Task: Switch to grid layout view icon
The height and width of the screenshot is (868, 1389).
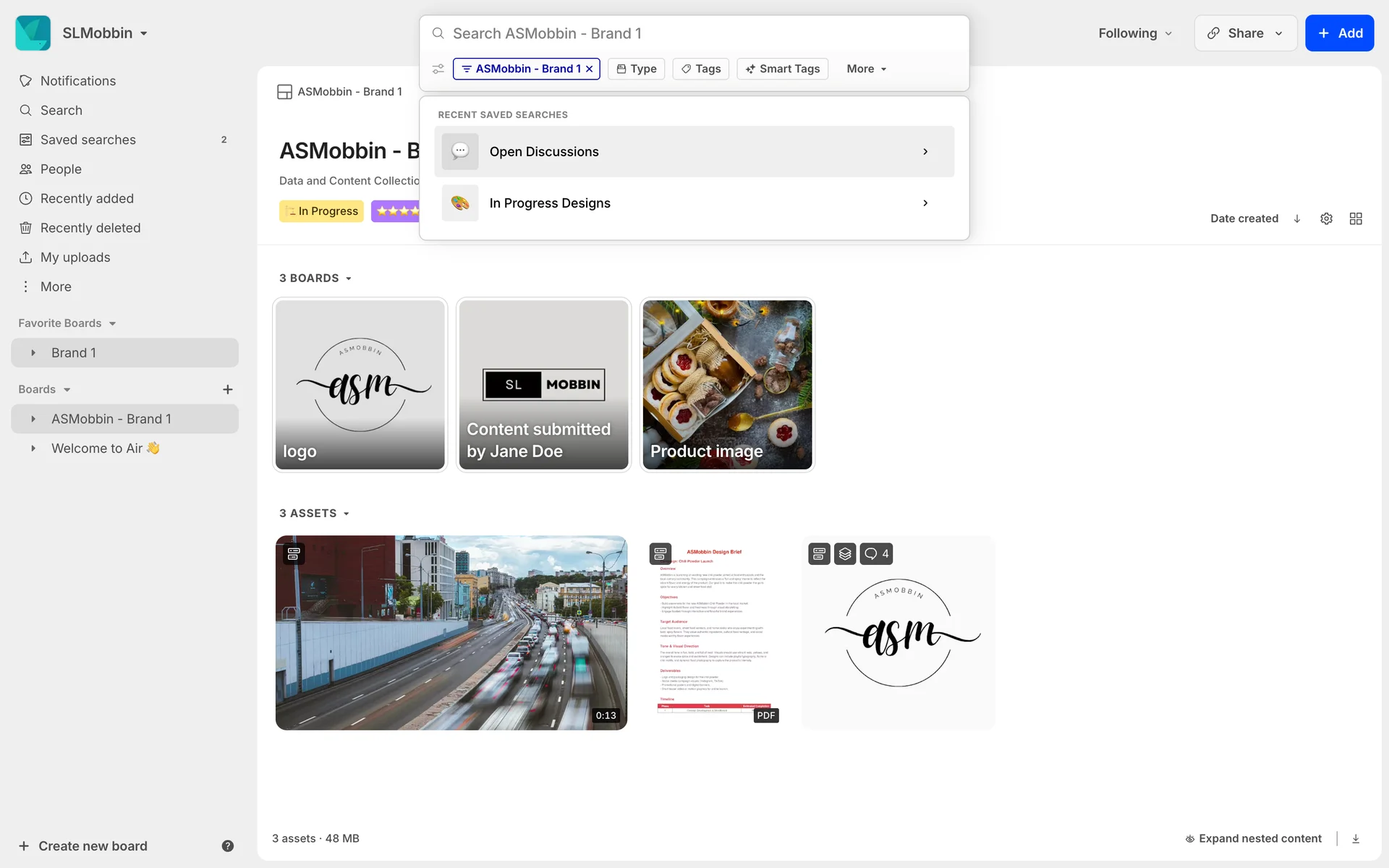Action: click(x=1356, y=218)
